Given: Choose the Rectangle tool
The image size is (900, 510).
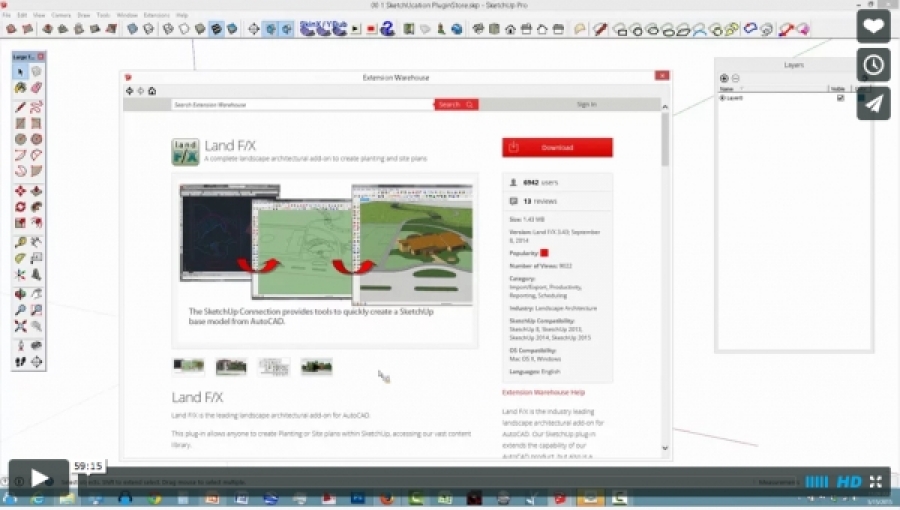Looking at the screenshot, I should pyautogui.click(x=21, y=123).
